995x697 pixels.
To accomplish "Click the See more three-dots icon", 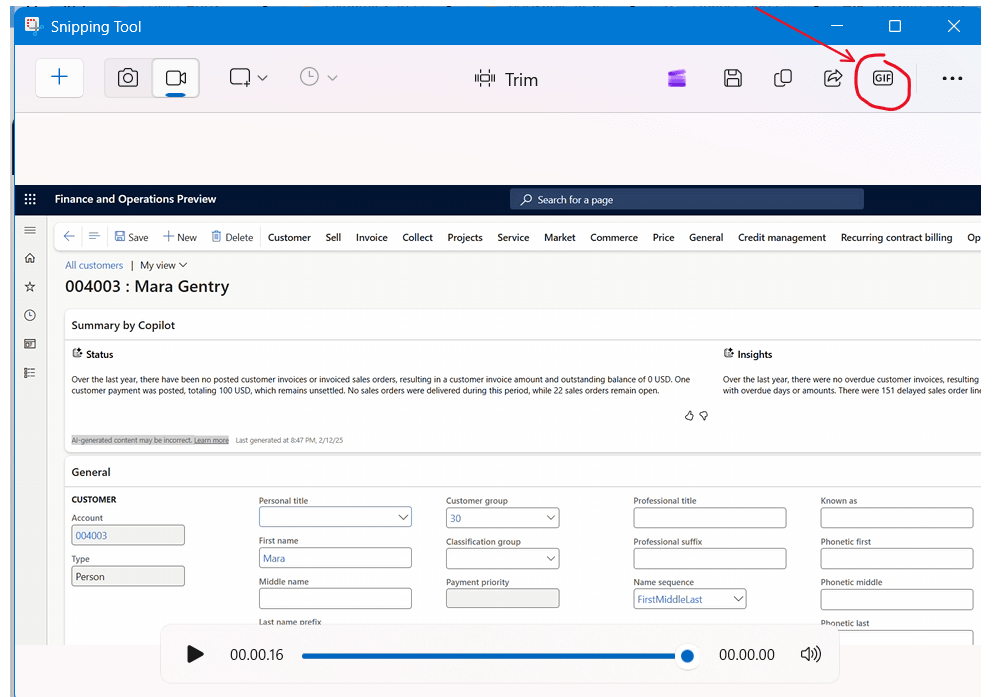I will tap(952, 78).
